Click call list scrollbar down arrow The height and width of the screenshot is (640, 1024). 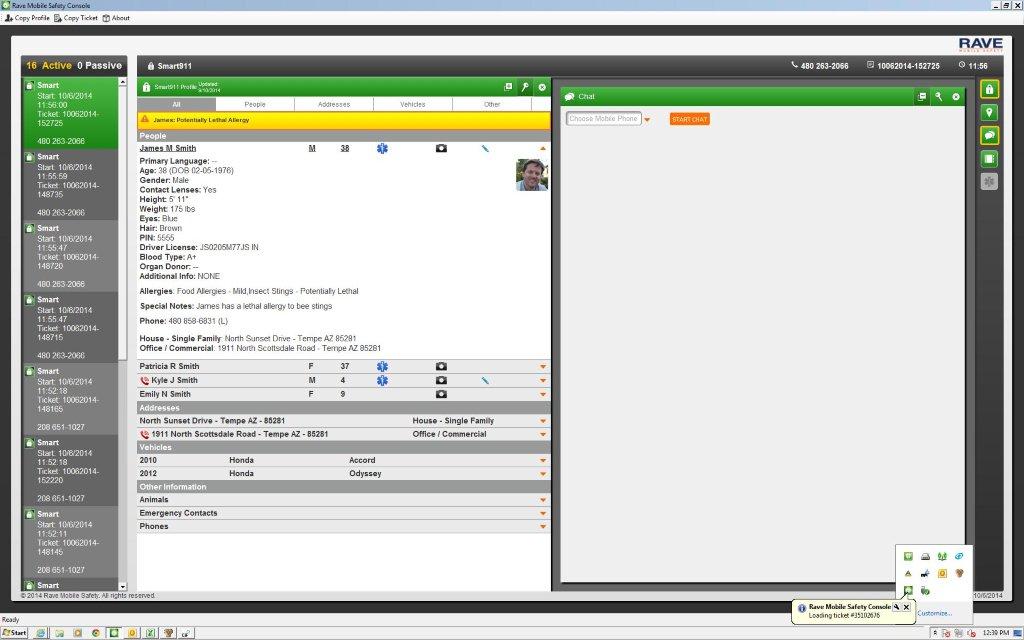point(123,586)
